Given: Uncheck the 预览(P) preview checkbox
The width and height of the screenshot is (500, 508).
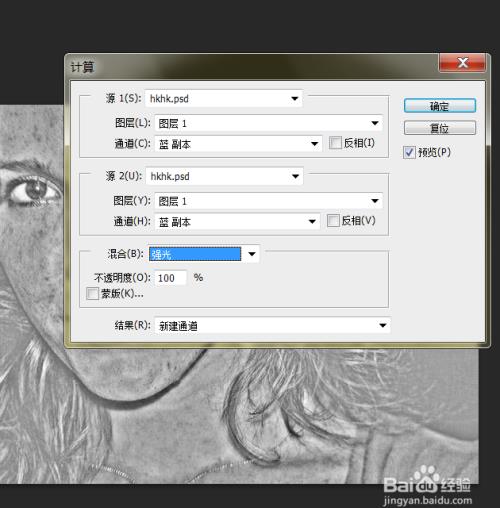Looking at the screenshot, I should (409, 153).
